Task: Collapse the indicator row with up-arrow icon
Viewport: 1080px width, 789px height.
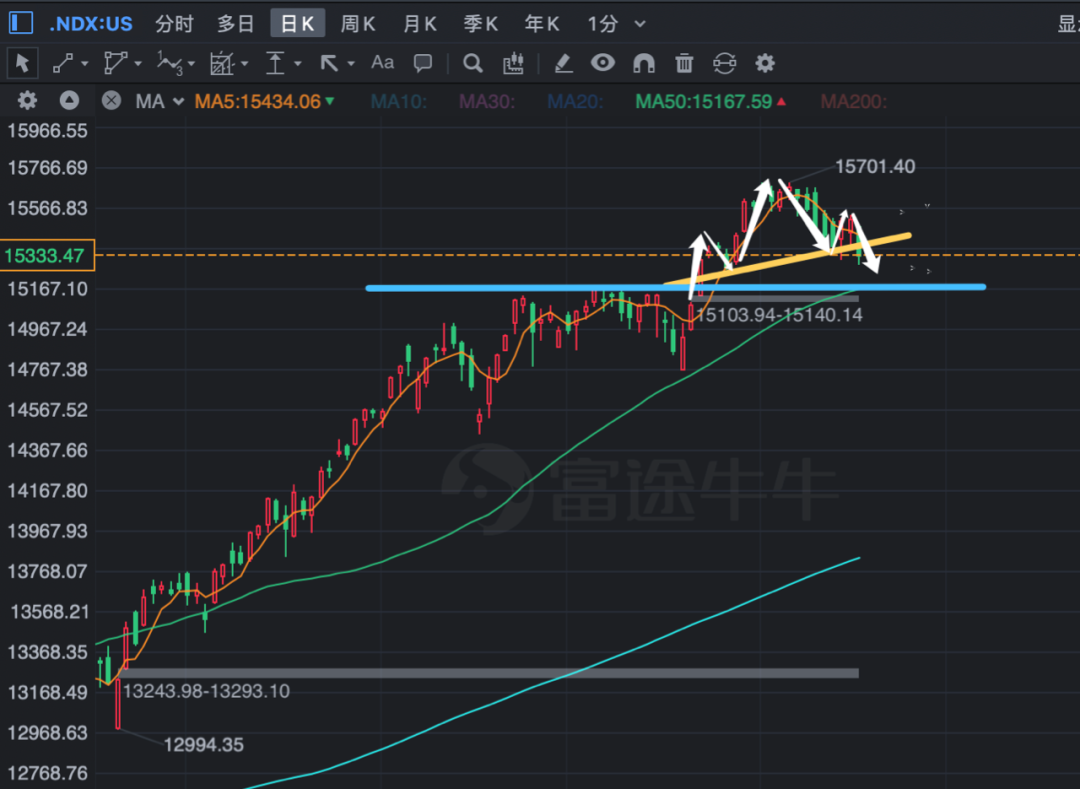Action: (69, 101)
